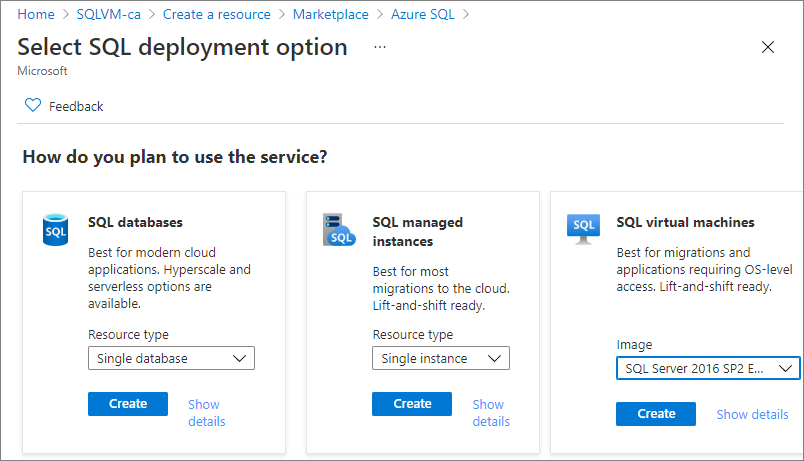Viewport: 804px width, 461px height.
Task: Click 'How do you plan to use the service?' heading
Action: 175,157
